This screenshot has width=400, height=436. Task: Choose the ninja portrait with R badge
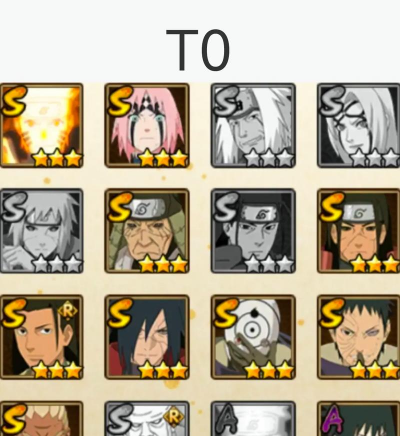tap(41, 337)
